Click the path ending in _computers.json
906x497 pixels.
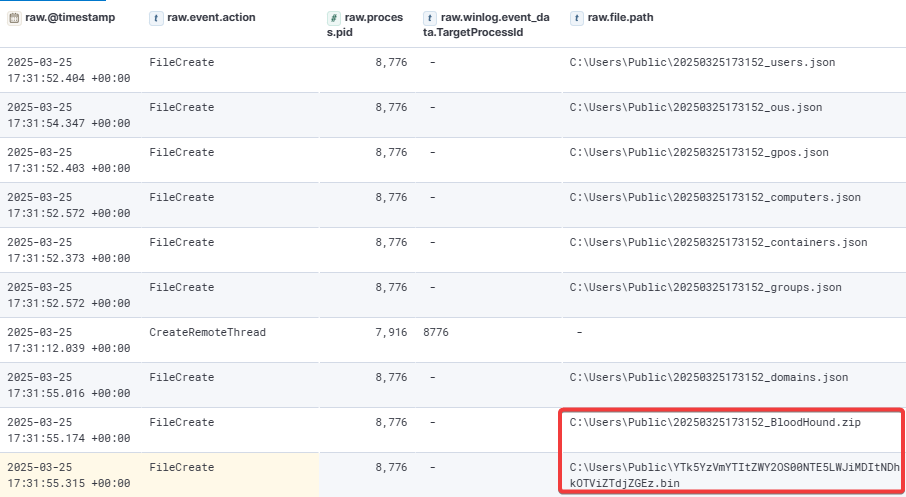[x=715, y=197]
